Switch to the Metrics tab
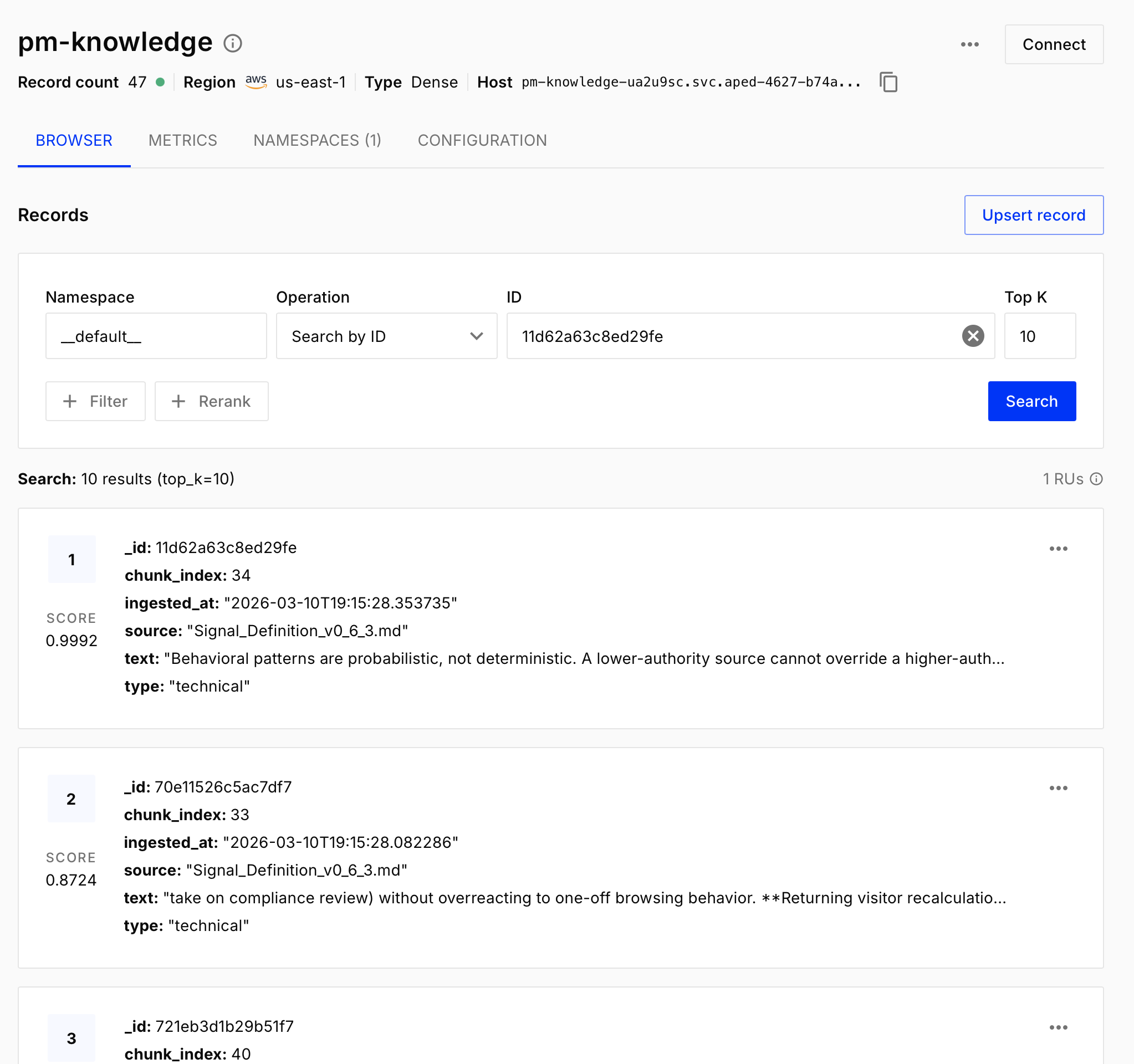This screenshot has height=1064, width=1134. point(182,140)
